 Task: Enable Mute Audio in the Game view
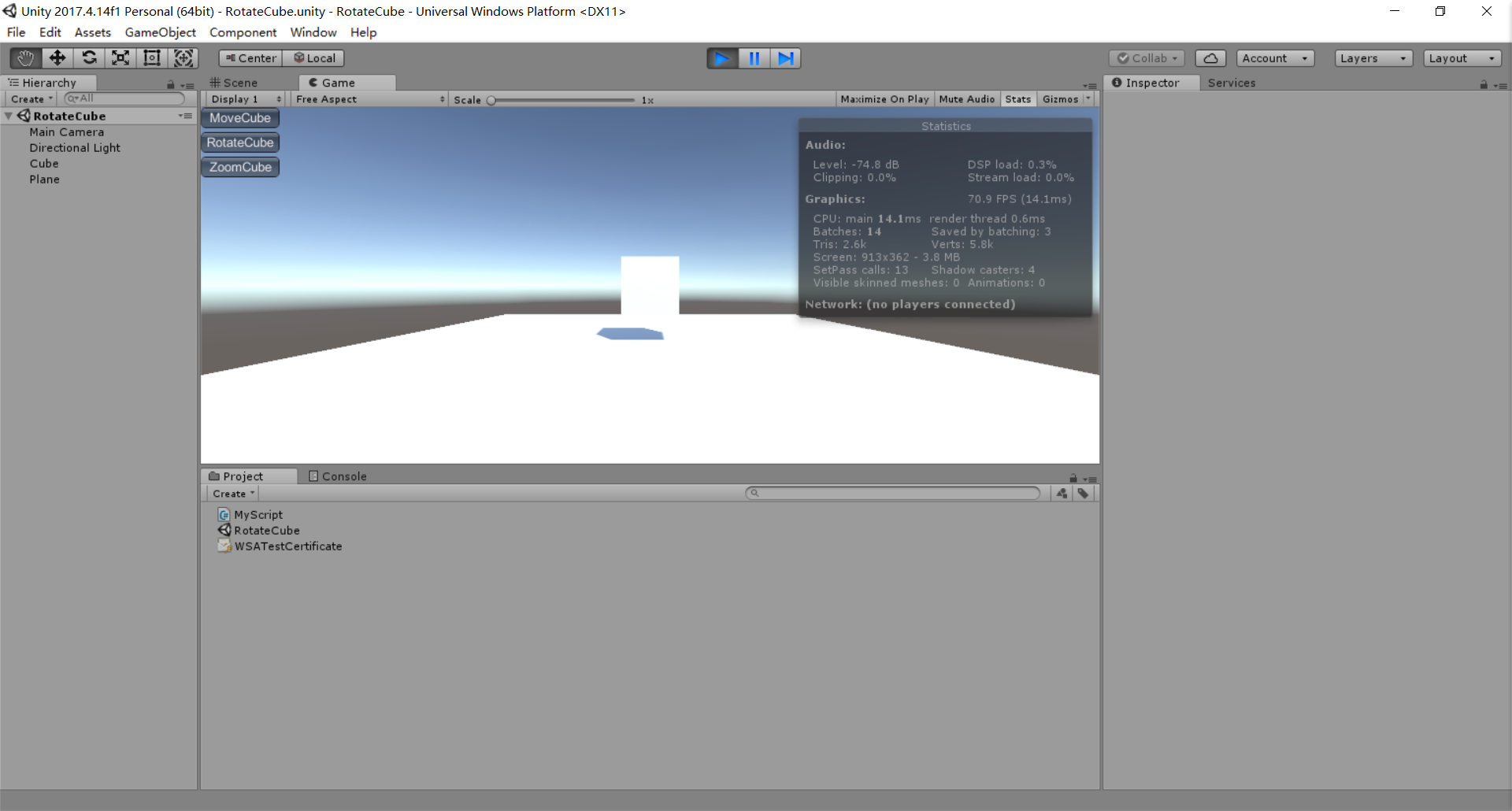pos(966,99)
